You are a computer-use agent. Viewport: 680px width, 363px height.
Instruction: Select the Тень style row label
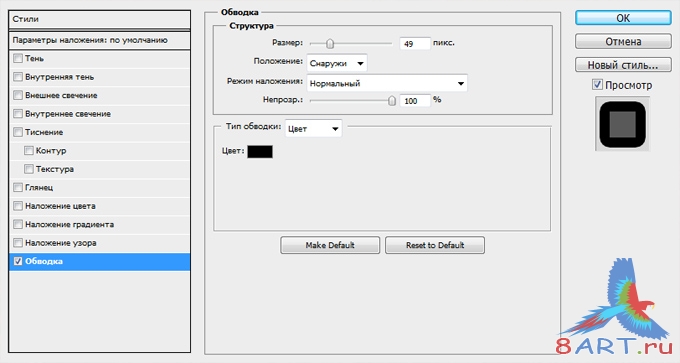click(34, 58)
